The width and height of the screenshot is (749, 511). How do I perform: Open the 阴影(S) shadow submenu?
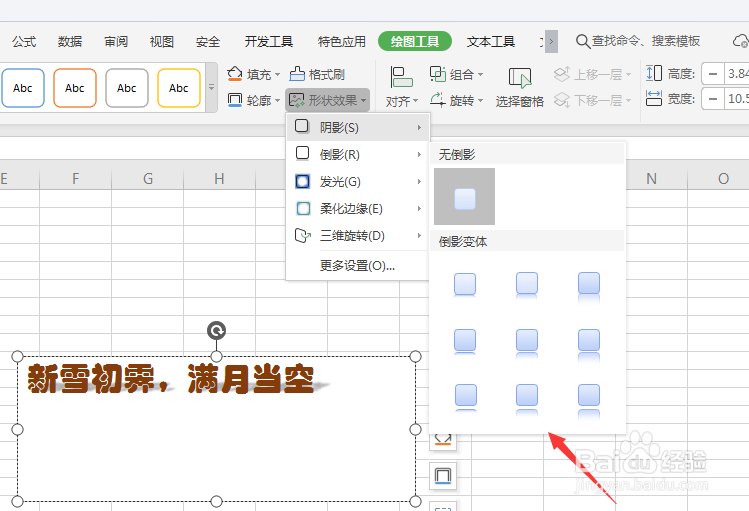(358, 128)
